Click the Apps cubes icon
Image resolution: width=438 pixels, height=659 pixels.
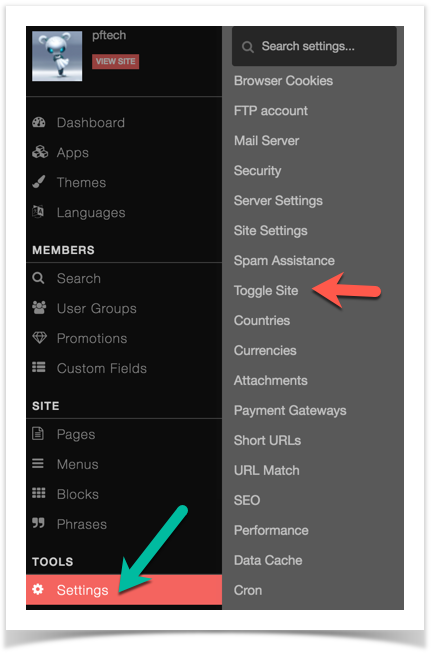[40, 152]
